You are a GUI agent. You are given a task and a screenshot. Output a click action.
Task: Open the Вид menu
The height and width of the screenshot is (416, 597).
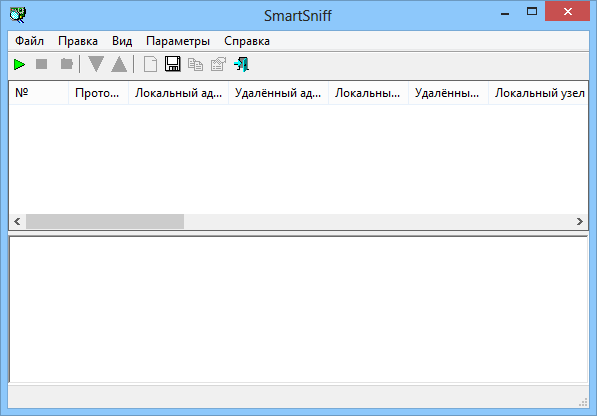coord(122,41)
